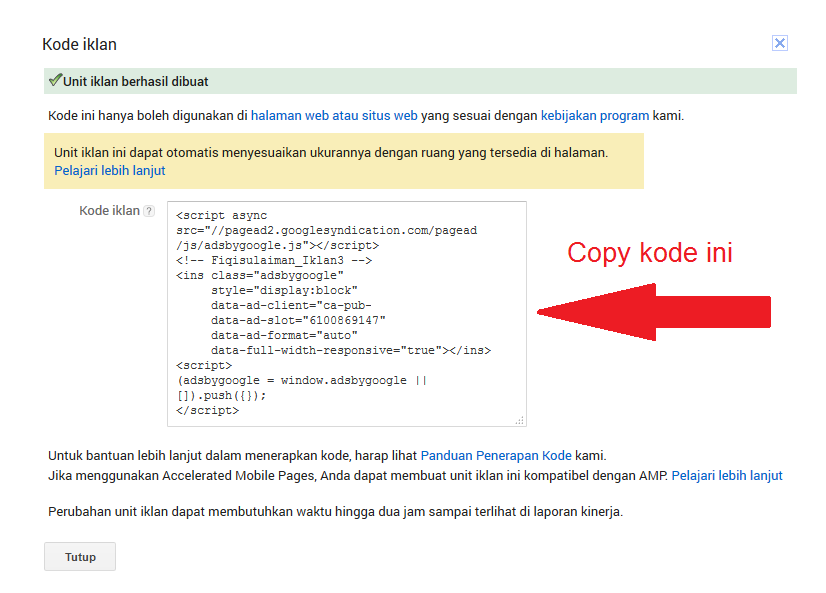Viewport: 826px width, 593px height.
Task: Click the 'Fiqisulaiman_Iklan3' comment line in code
Action: 274,260
